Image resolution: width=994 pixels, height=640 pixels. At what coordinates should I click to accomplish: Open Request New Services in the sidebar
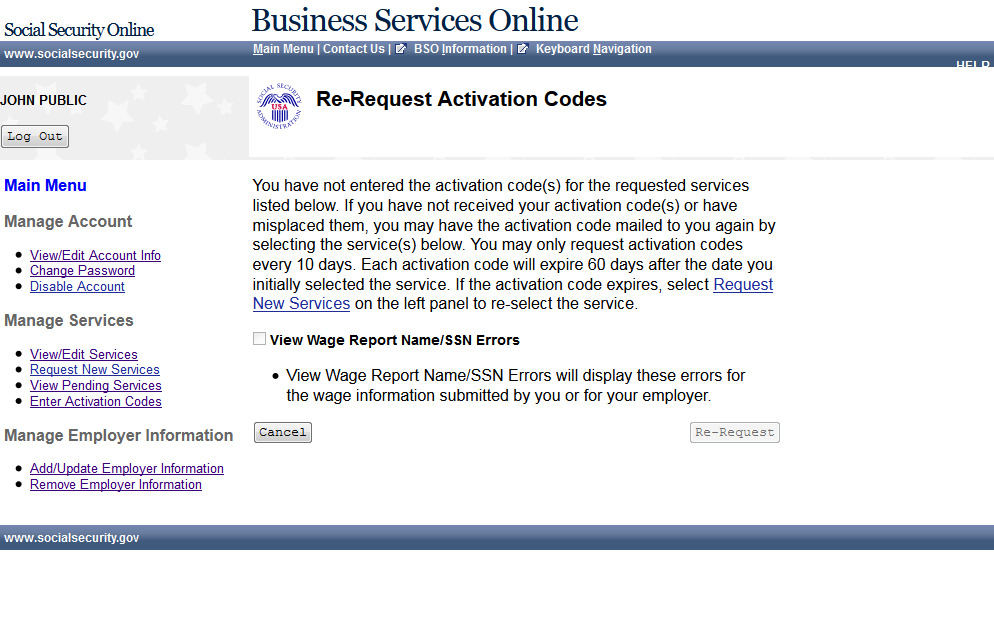pyautogui.click(x=94, y=369)
